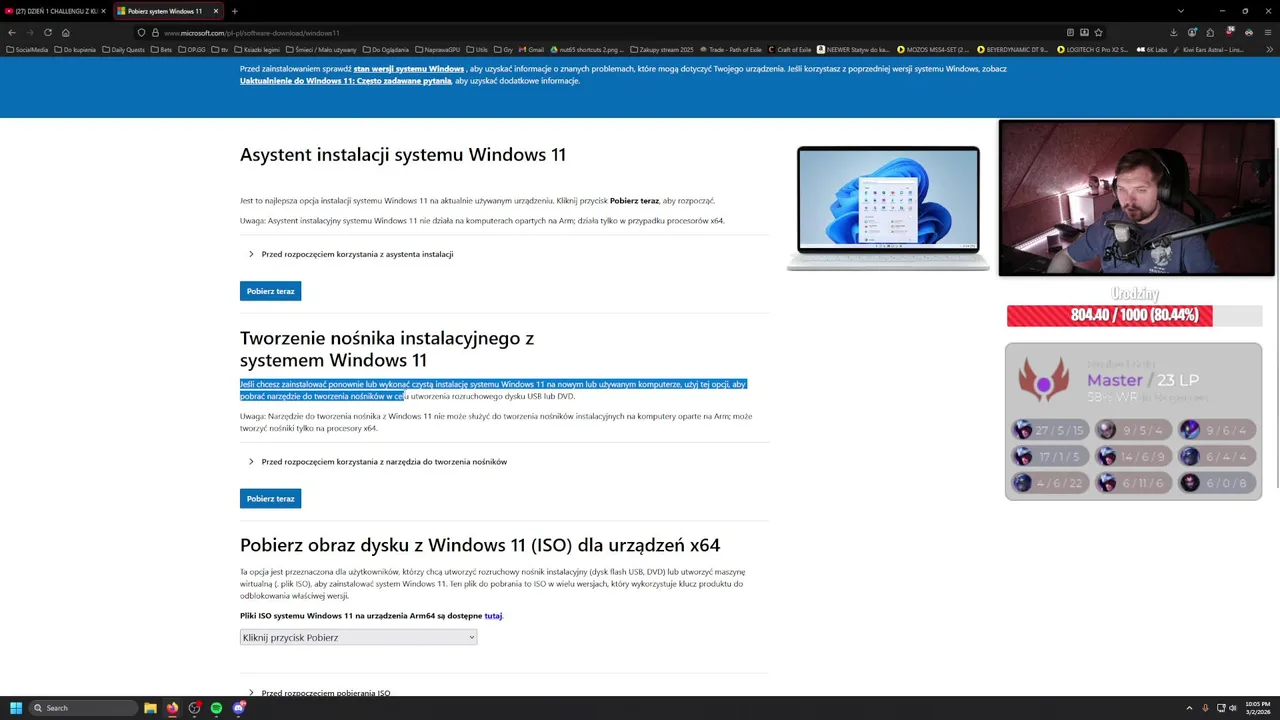1280x720 pixels.
Task: Click the taskbar Search box
Action: (84, 708)
